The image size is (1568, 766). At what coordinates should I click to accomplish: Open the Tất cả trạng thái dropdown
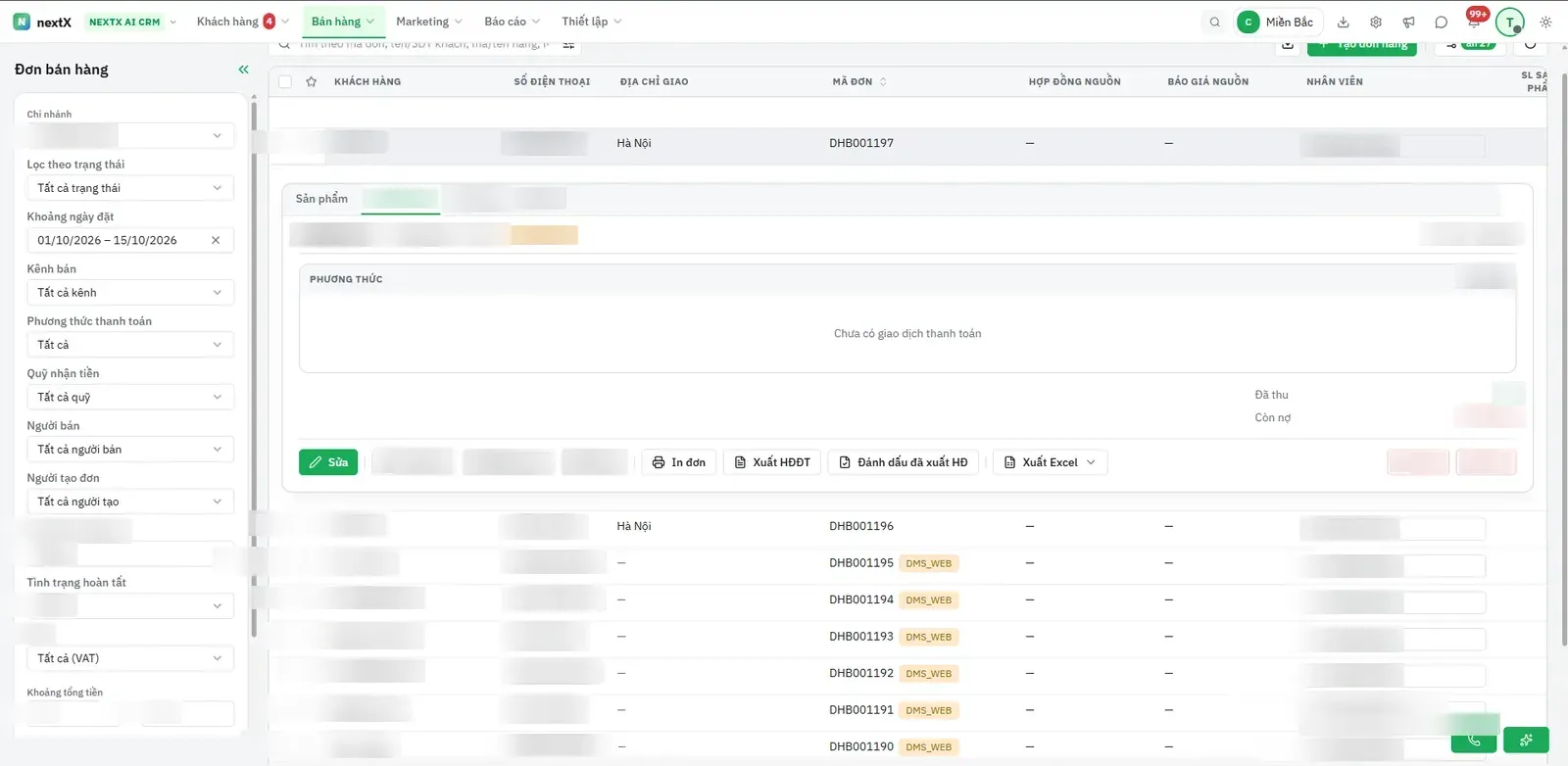pos(130,188)
